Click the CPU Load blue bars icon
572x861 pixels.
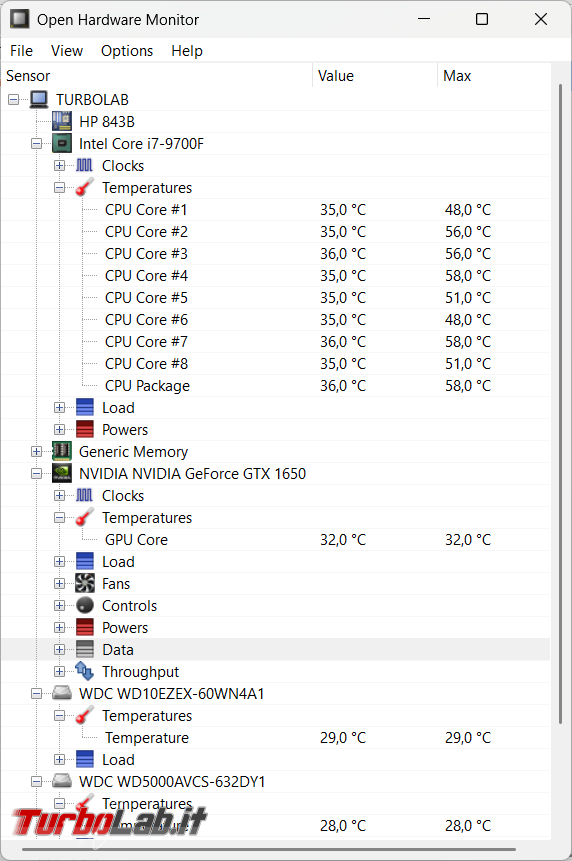[x=85, y=407]
